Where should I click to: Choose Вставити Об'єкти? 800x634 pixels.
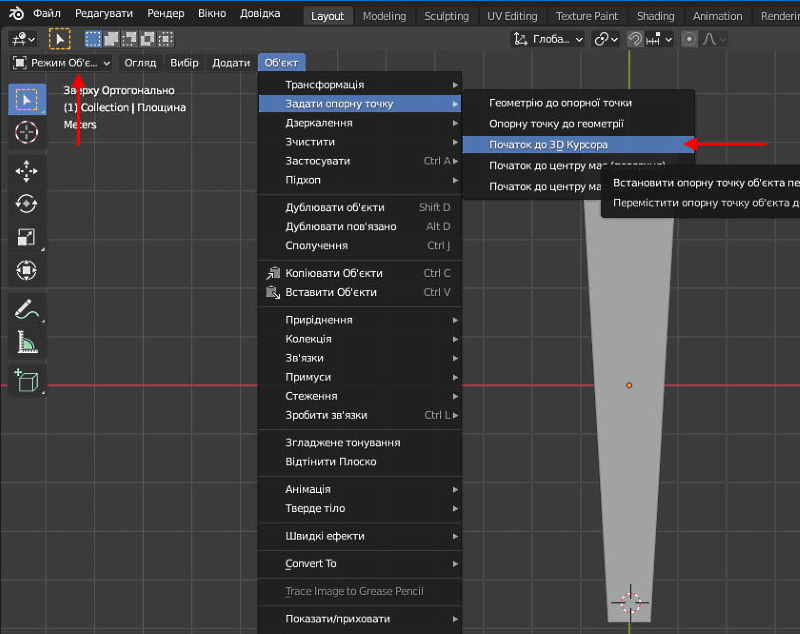point(360,292)
